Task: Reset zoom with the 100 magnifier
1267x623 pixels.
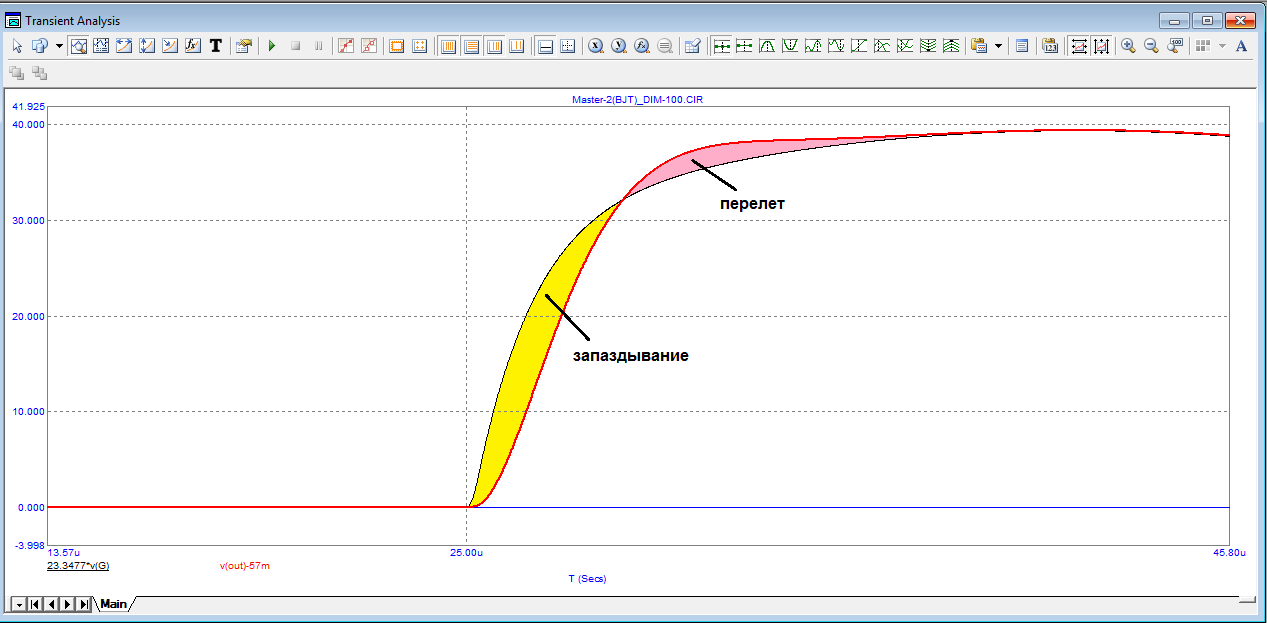Action: 1175,46
